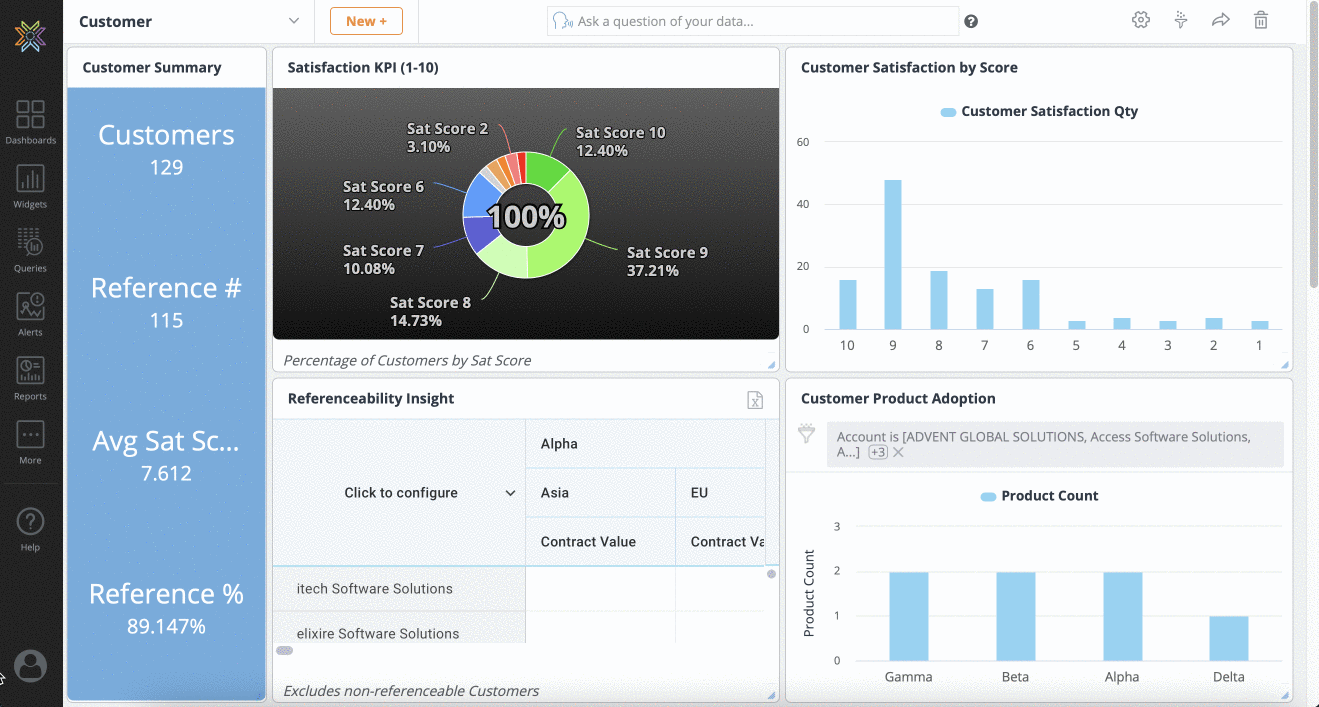
Task: Open the More menu in sidebar
Action: pos(30,441)
